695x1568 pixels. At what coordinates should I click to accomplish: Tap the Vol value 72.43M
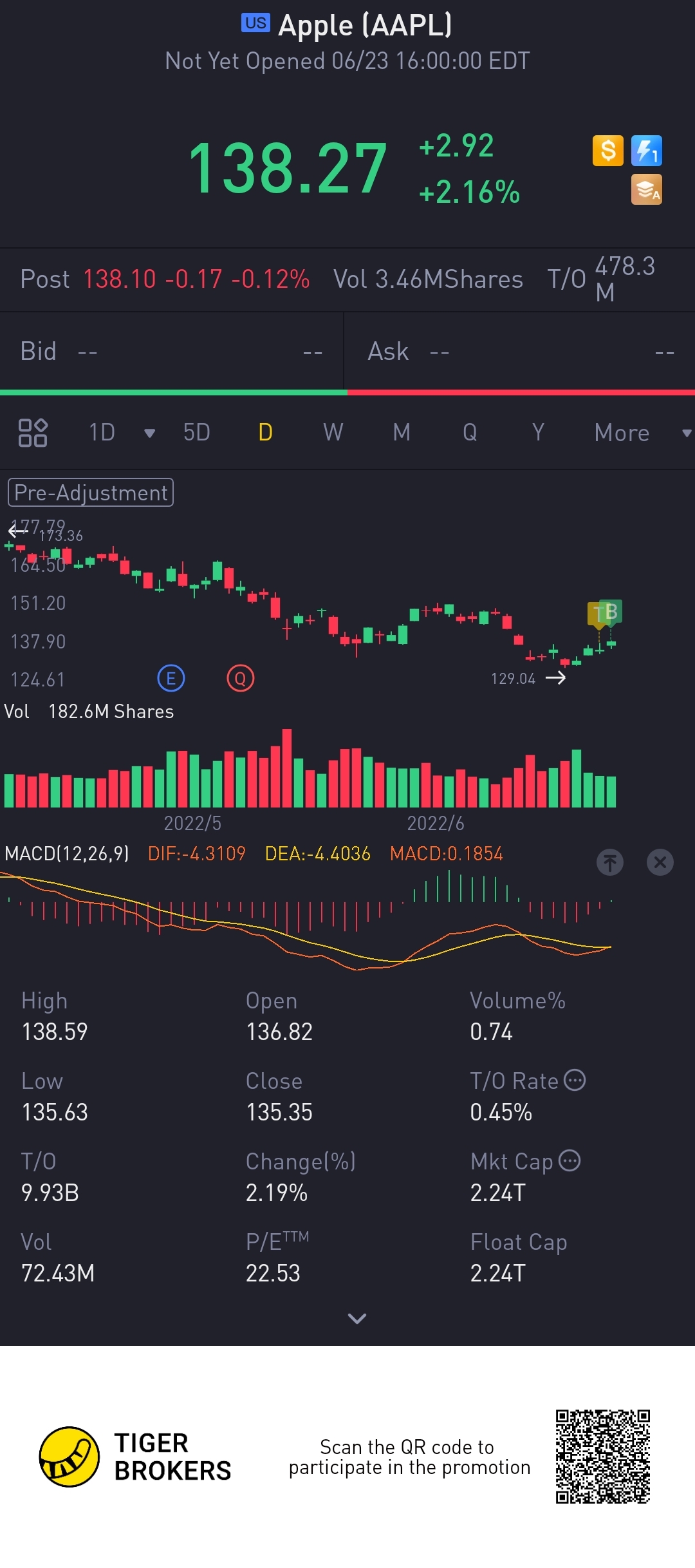click(58, 1273)
